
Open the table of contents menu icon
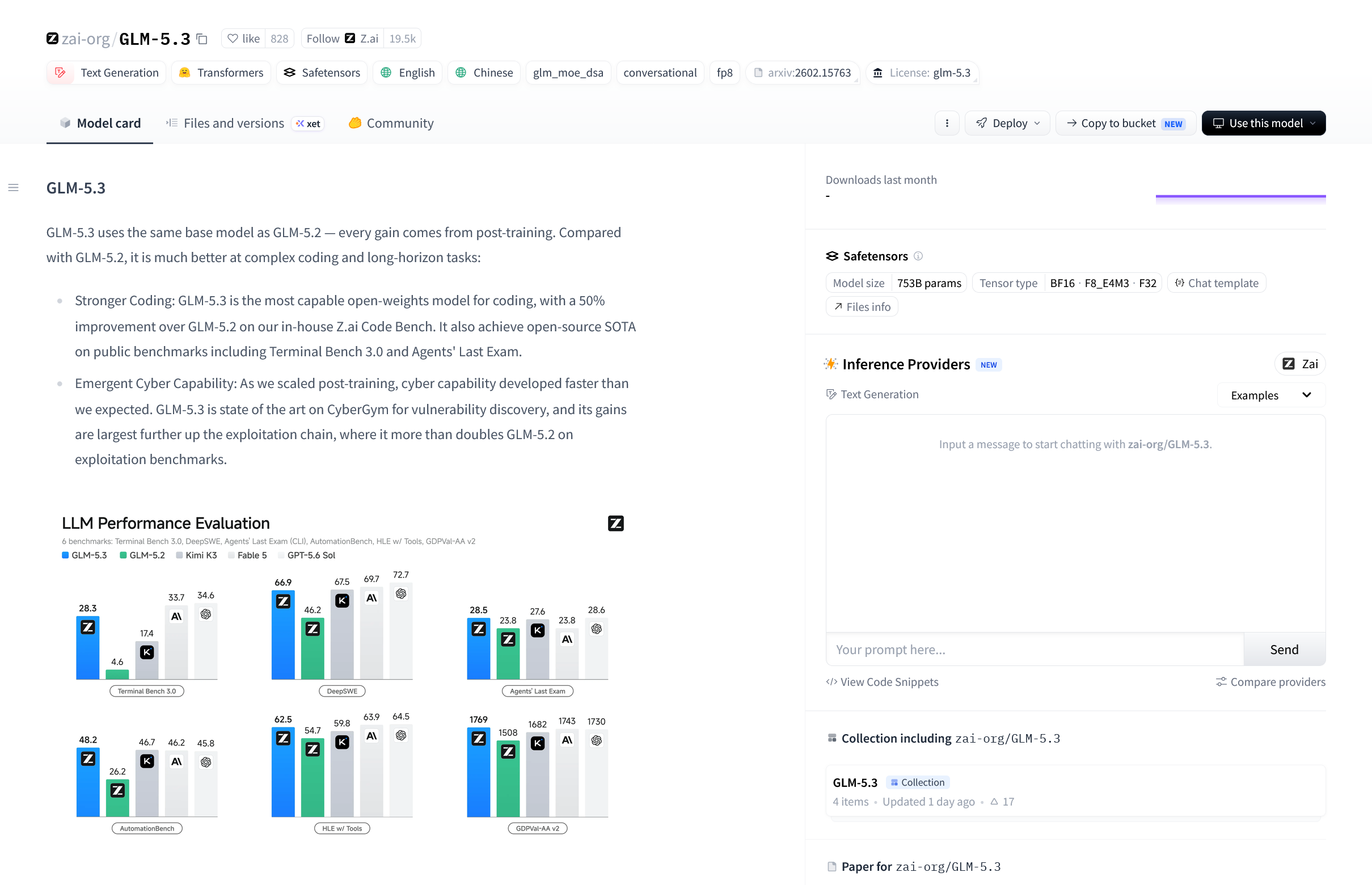[13, 187]
